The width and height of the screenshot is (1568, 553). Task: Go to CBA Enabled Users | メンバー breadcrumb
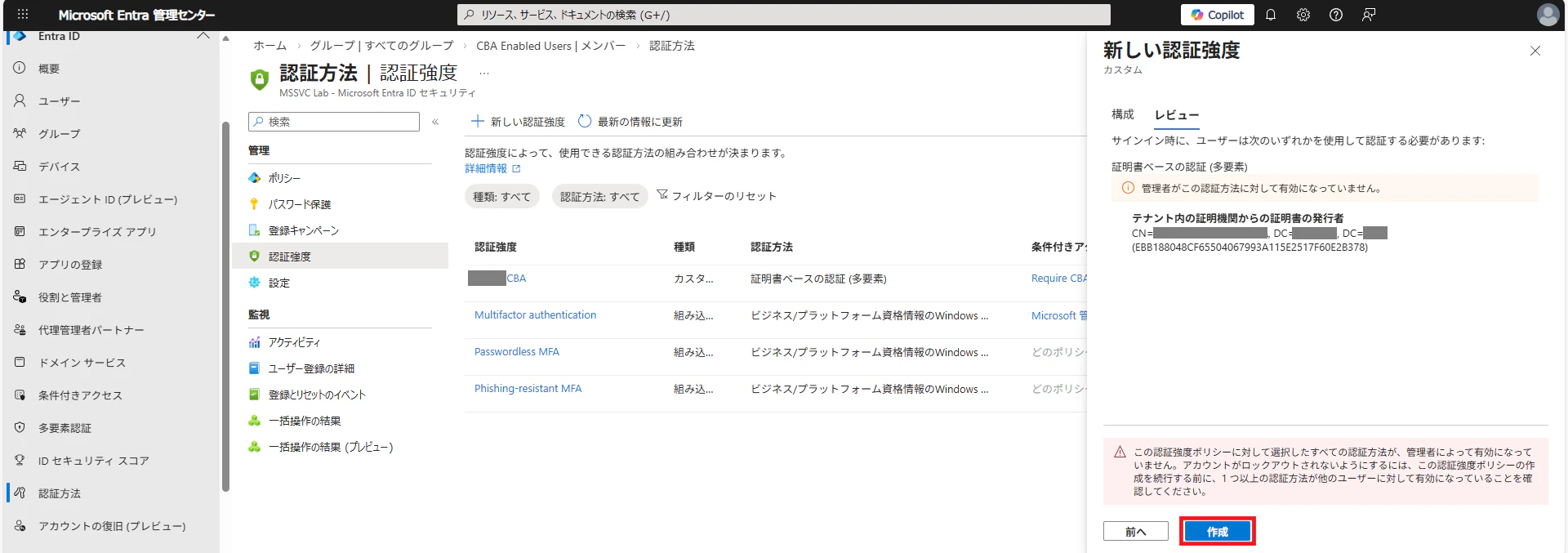click(x=550, y=46)
